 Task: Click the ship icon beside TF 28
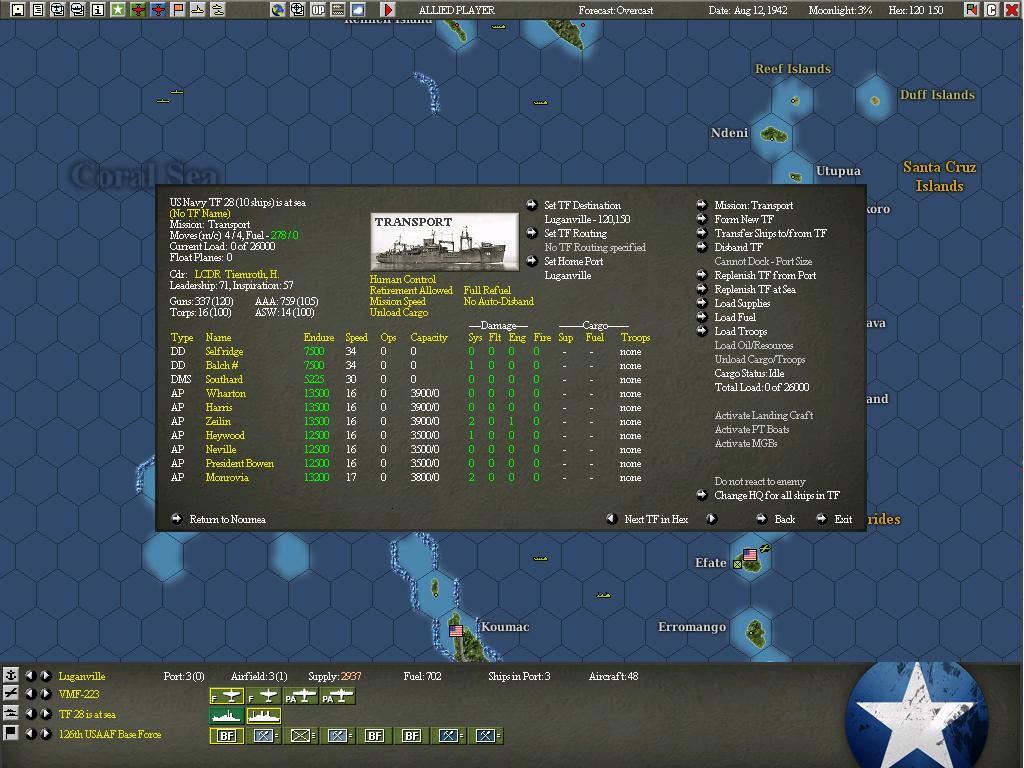(10, 713)
